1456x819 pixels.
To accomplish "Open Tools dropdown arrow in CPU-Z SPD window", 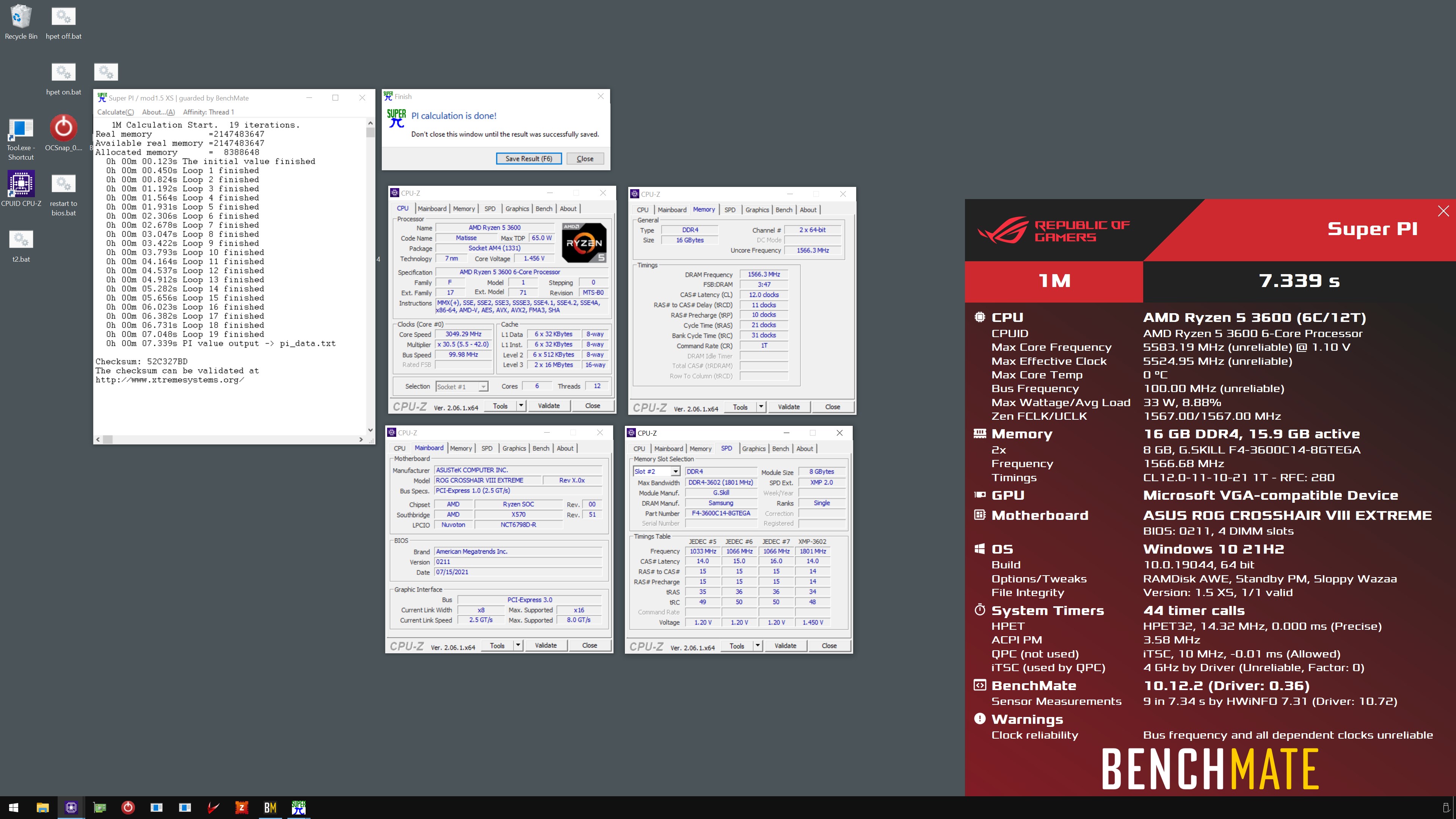I will [758, 646].
